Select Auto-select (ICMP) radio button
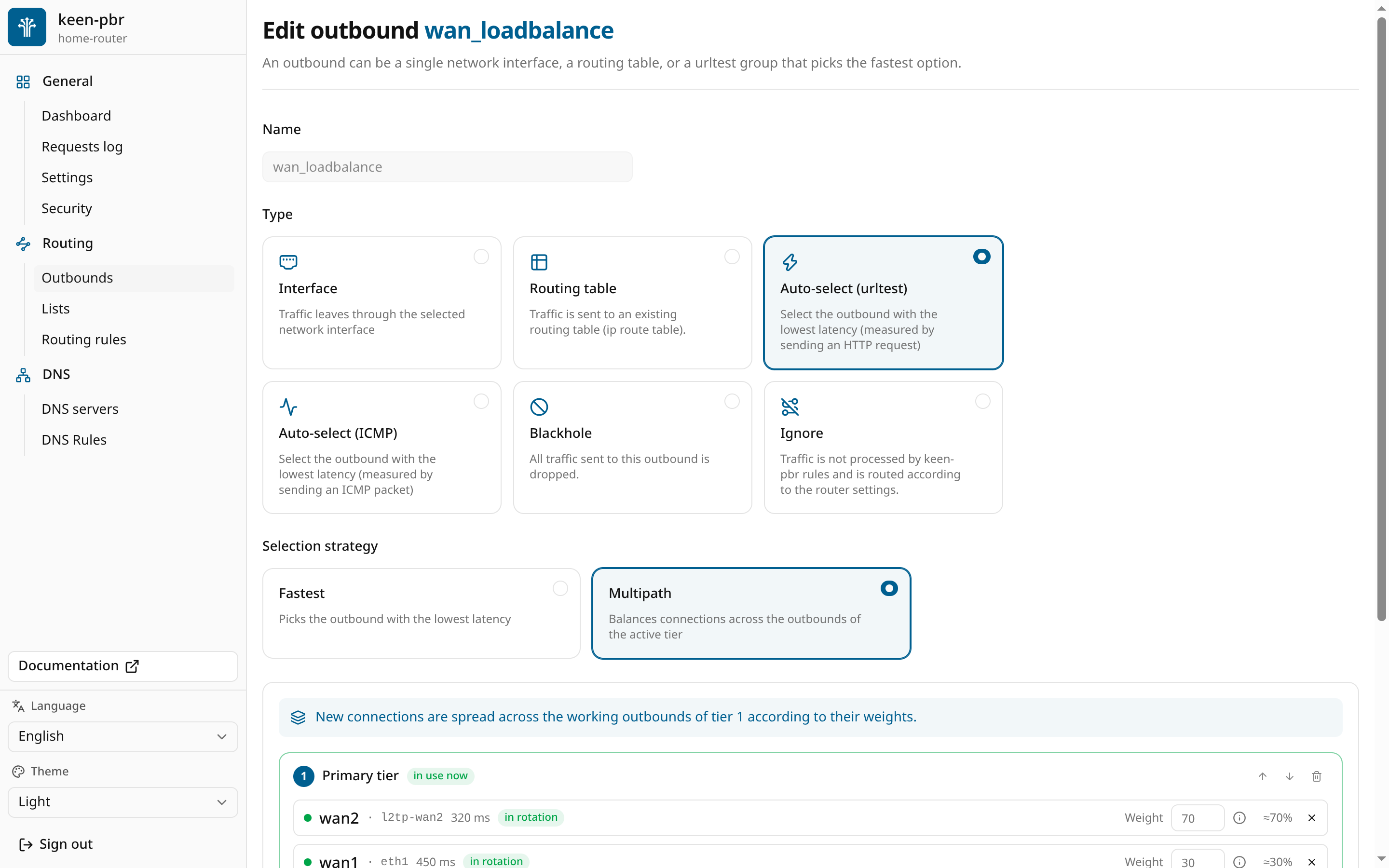Image resolution: width=1389 pixels, height=868 pixels. coord(481,401)
